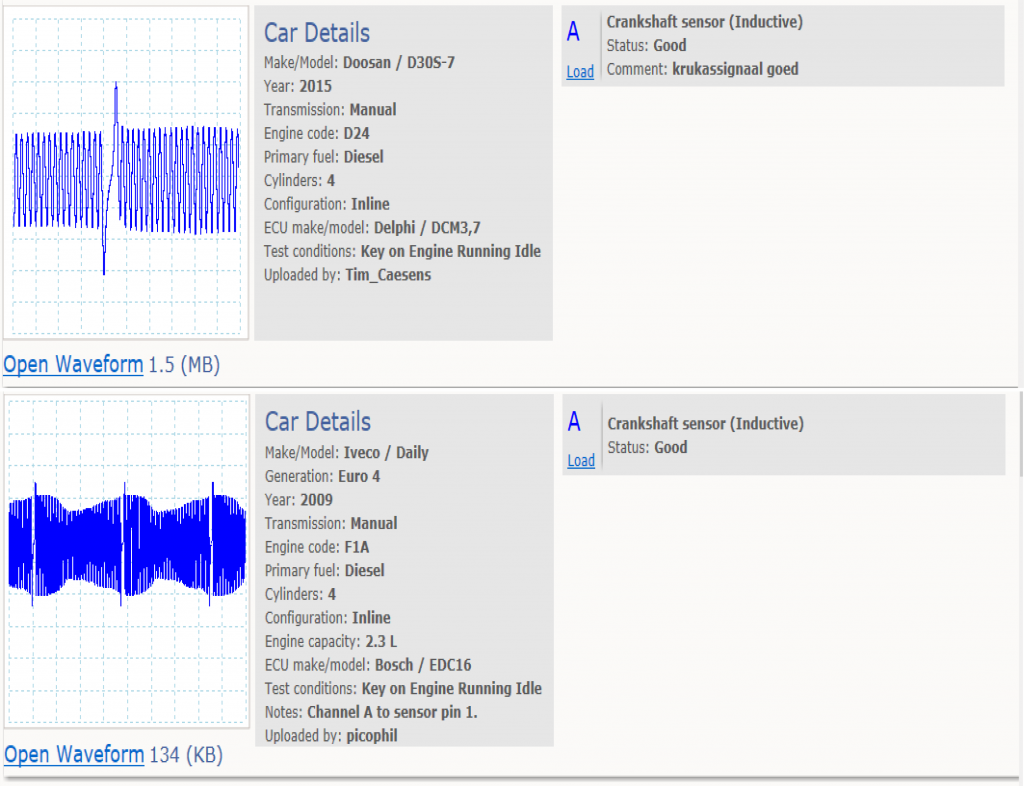1024x786 pixels.
Task: Open the Iveco Daily waveform thumbnail
Action: tap(126, 561)
